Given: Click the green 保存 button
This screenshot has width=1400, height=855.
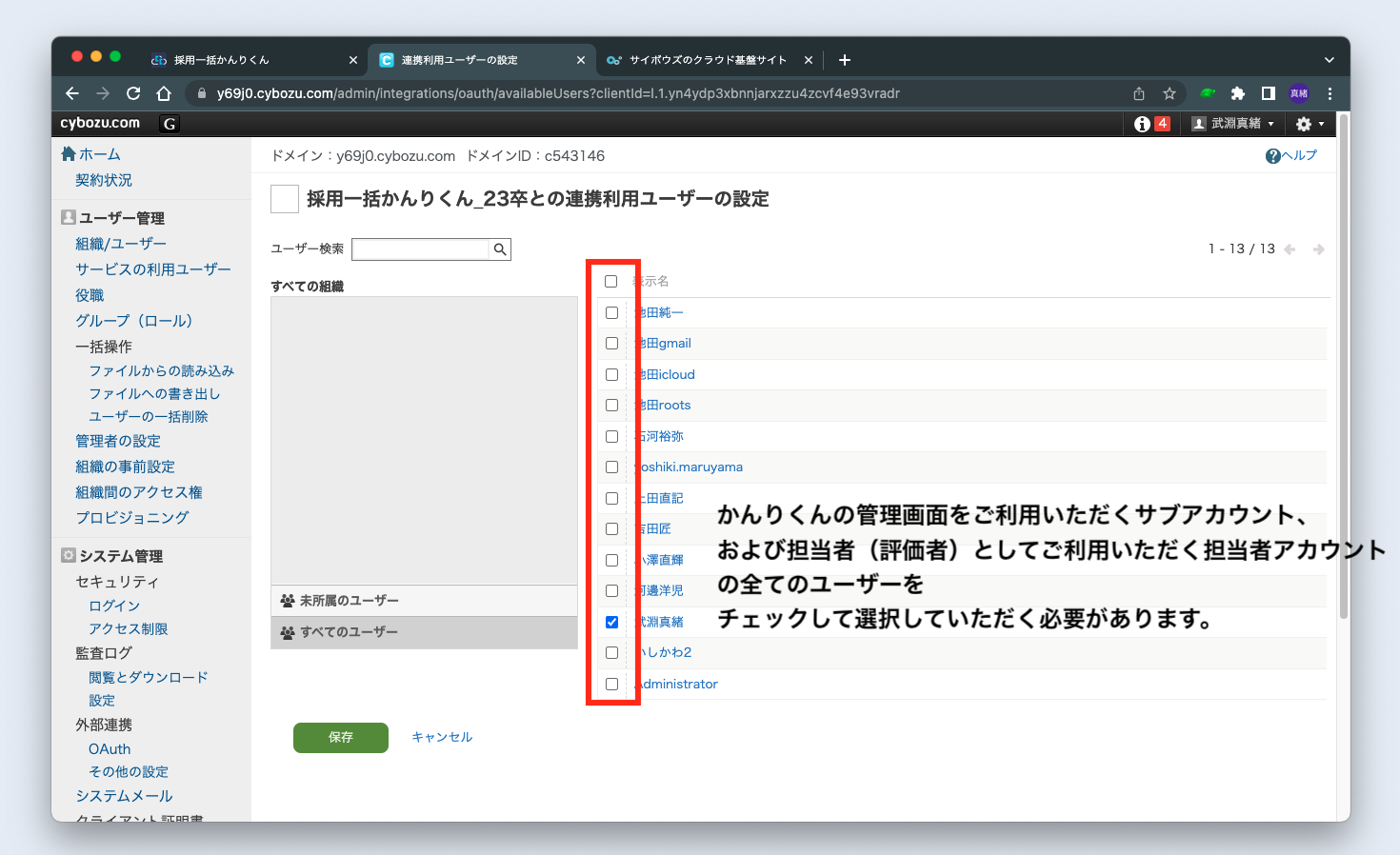Looking at the screenshot, I should (341, 737).
